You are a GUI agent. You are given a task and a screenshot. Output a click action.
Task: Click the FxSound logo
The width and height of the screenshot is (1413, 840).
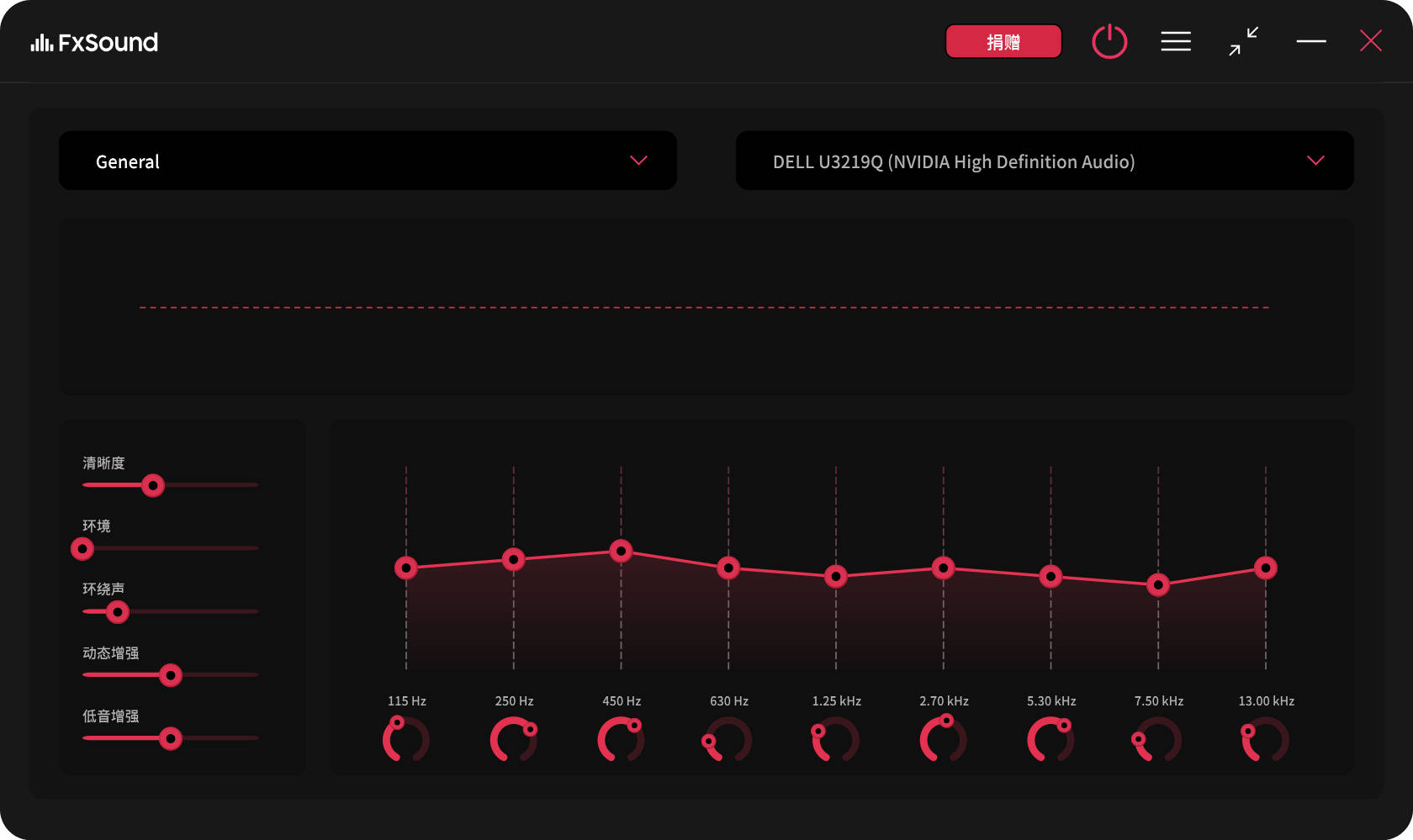[x=94, y=42]
